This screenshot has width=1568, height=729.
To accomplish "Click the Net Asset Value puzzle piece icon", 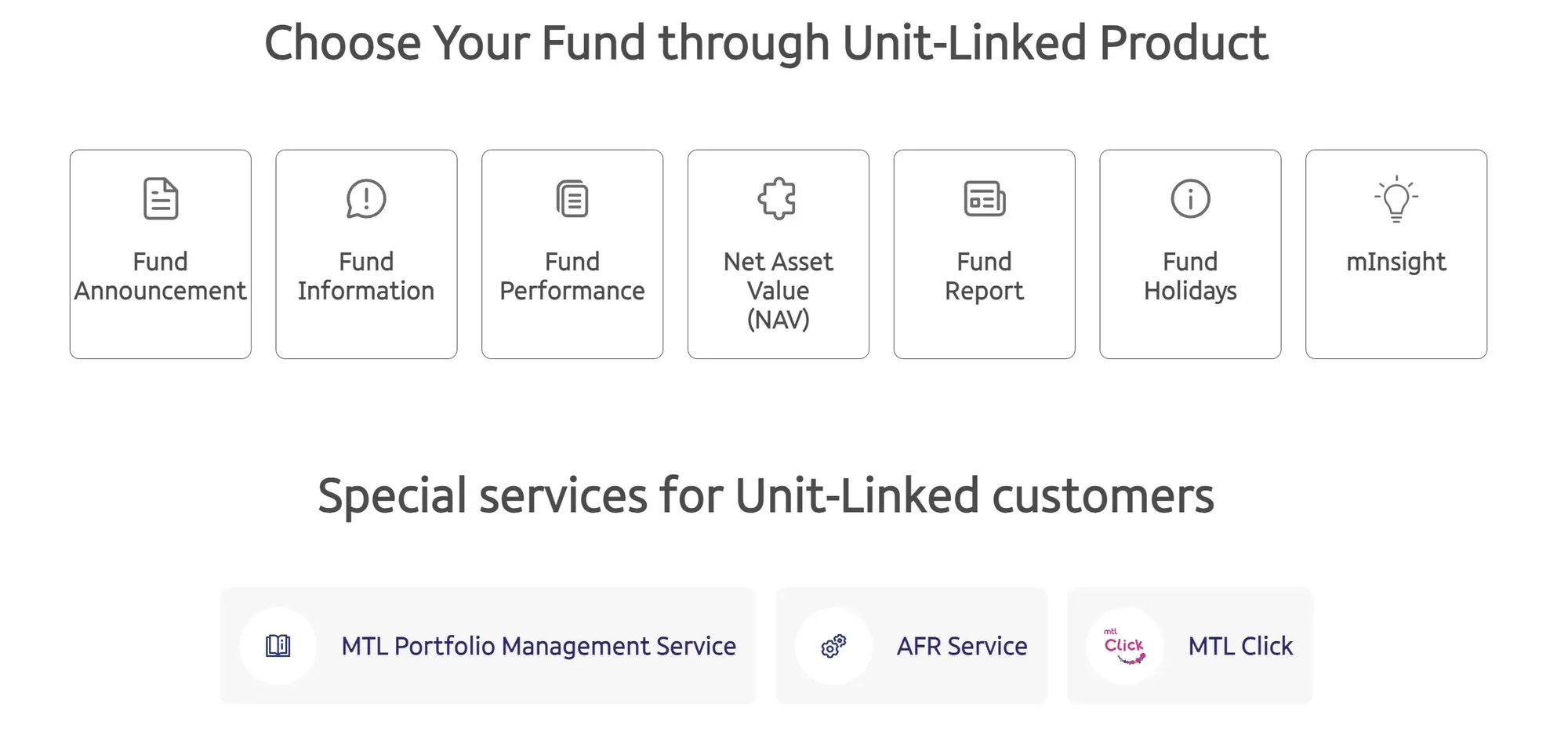I will point(778,198).
